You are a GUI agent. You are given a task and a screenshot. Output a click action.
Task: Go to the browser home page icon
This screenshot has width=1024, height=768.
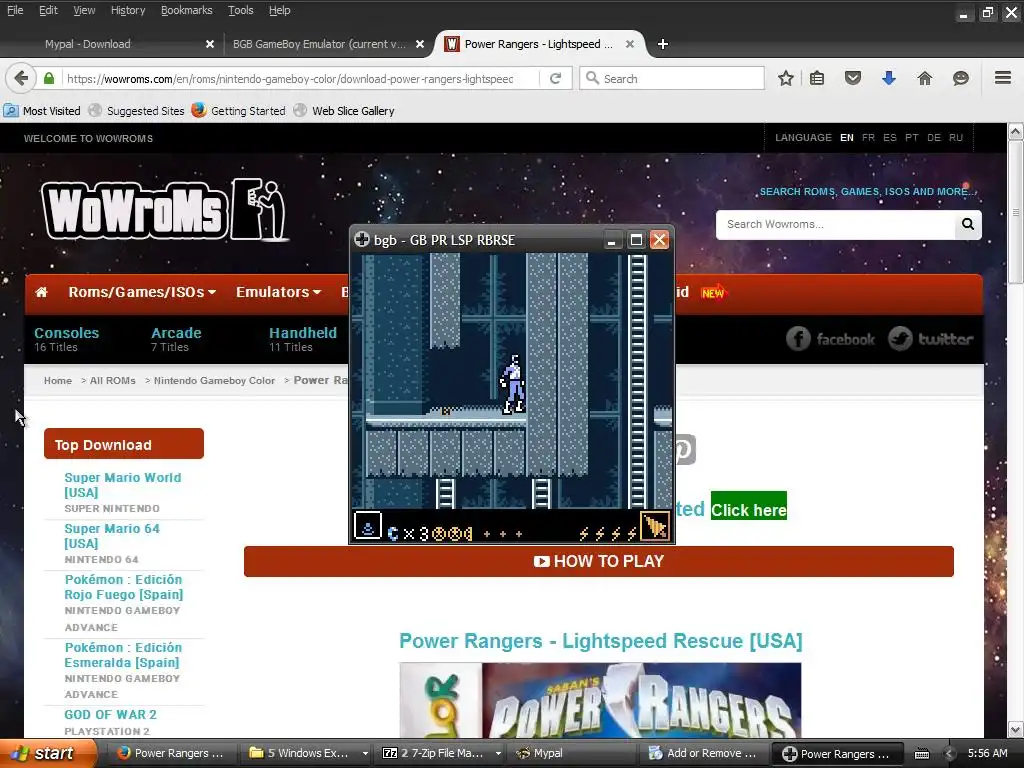925,78
